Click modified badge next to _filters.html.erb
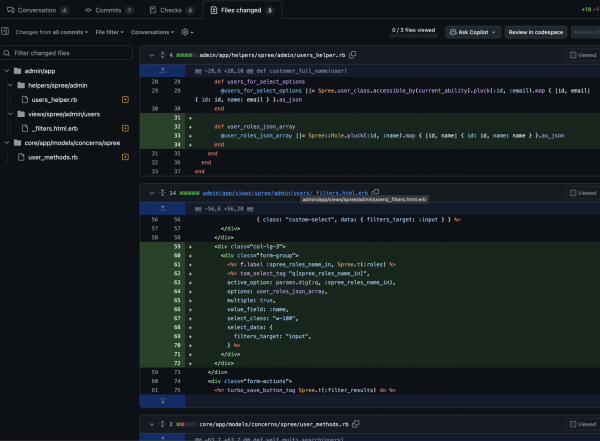This screenshot has height=441, width=600. [125, 128]
